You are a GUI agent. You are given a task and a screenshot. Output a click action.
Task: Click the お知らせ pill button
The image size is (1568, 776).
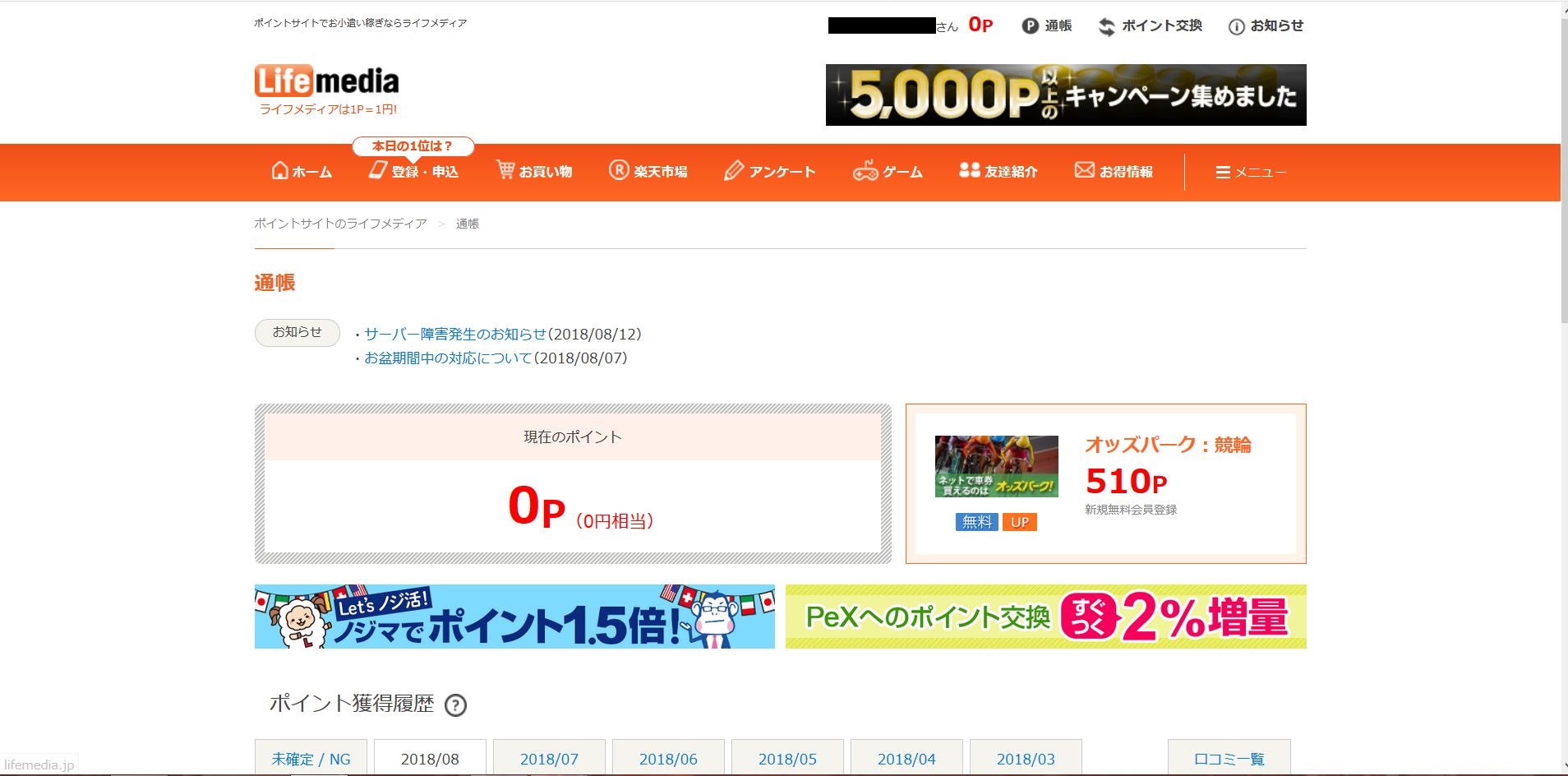point(297,332)
